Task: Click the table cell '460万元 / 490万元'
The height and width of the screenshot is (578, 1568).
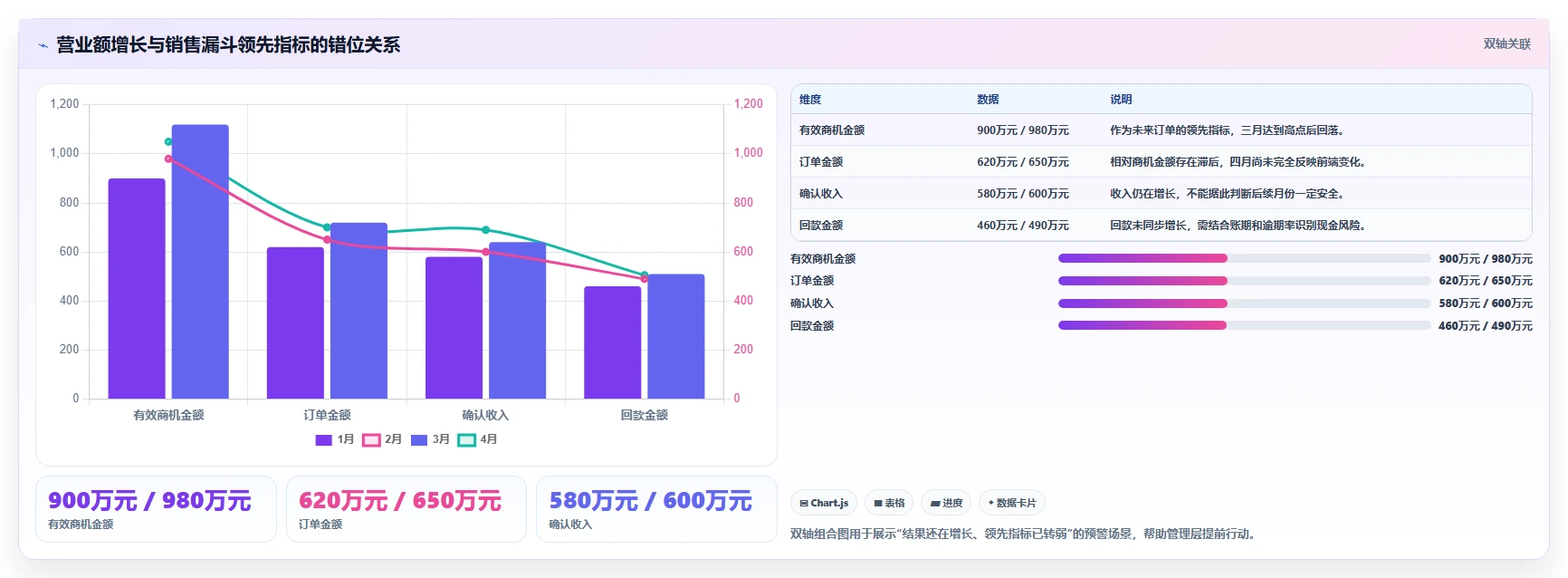Action: [x=1023, y=226]
